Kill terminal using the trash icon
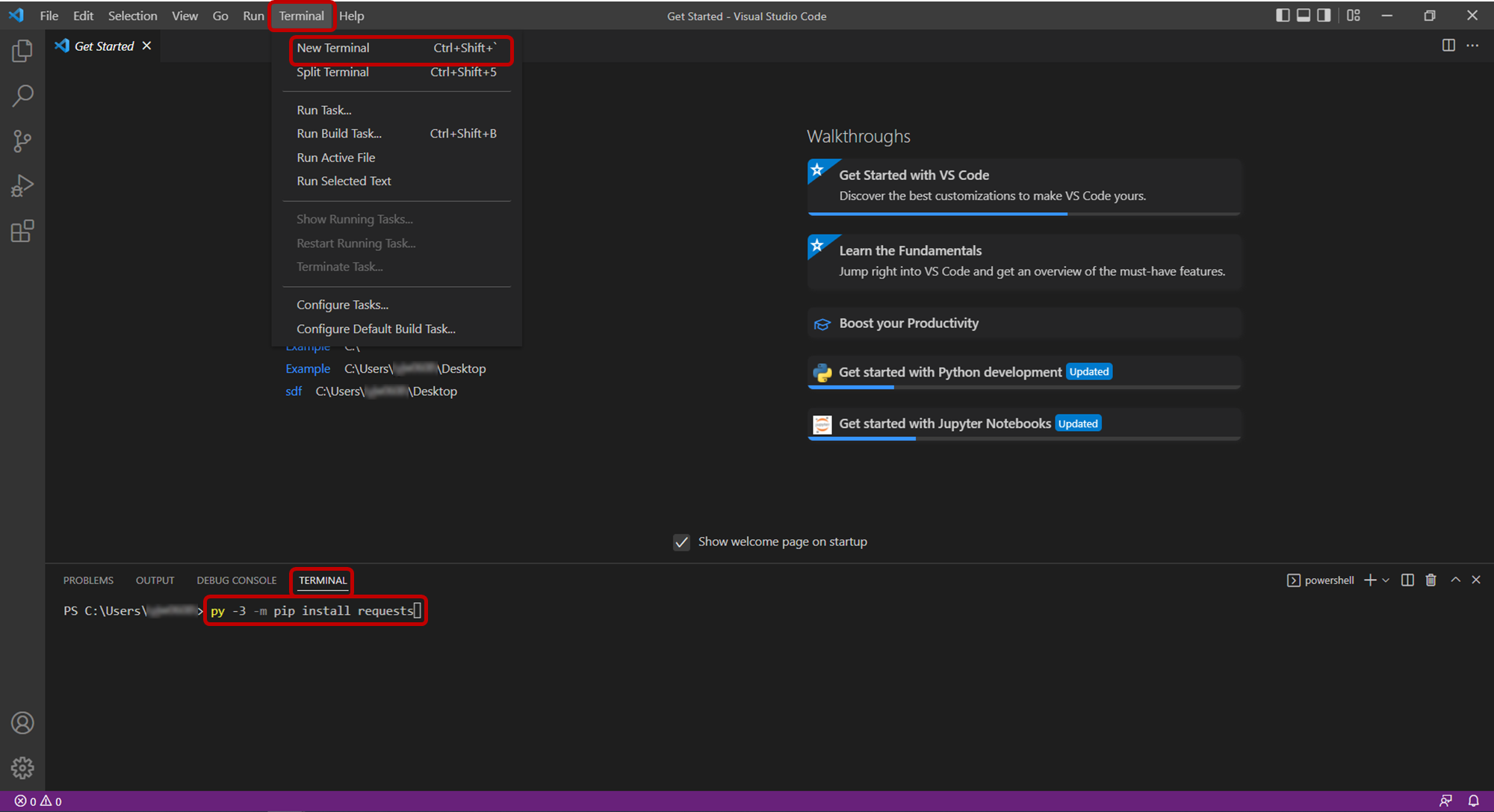Viewport: 1494px width, 812px height. (1431, 580)
